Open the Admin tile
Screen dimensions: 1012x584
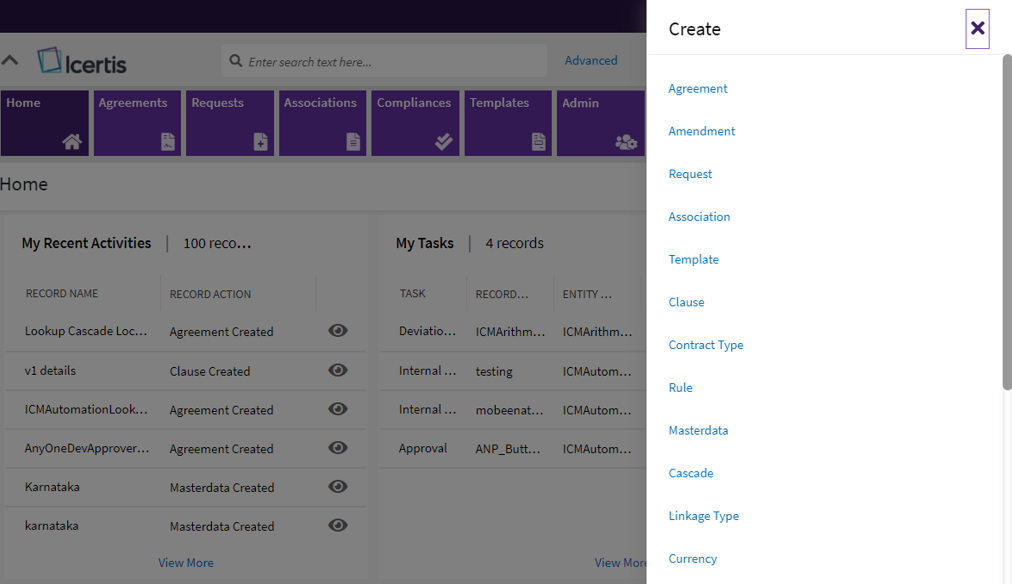(x=600, y=123)
